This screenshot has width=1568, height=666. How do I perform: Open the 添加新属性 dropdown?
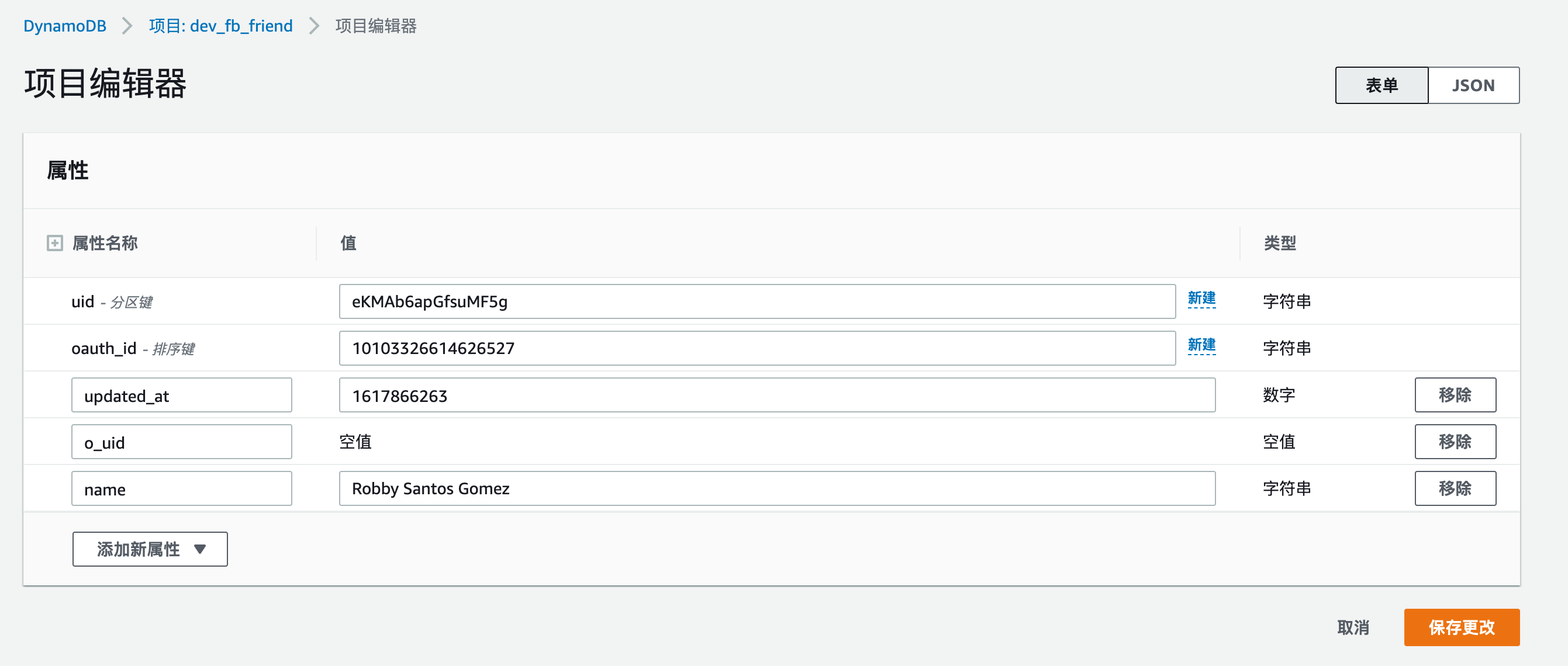[150, 549]
